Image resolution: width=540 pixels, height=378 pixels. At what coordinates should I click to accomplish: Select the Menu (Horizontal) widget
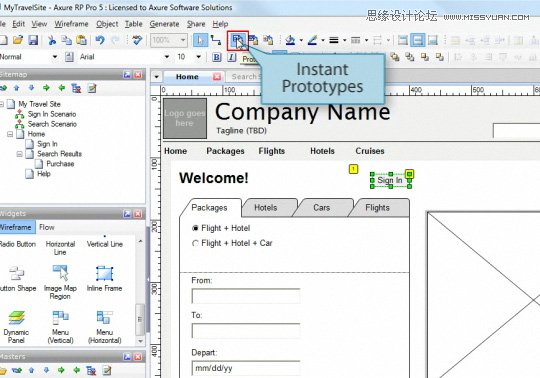pos(104,327)
